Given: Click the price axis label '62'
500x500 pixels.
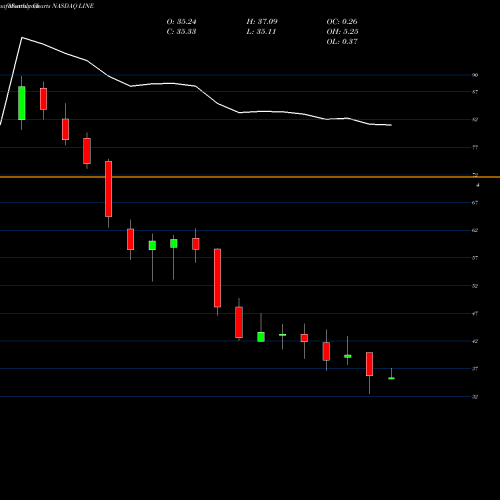Looking at the screenshot, I should coord(475,230).
